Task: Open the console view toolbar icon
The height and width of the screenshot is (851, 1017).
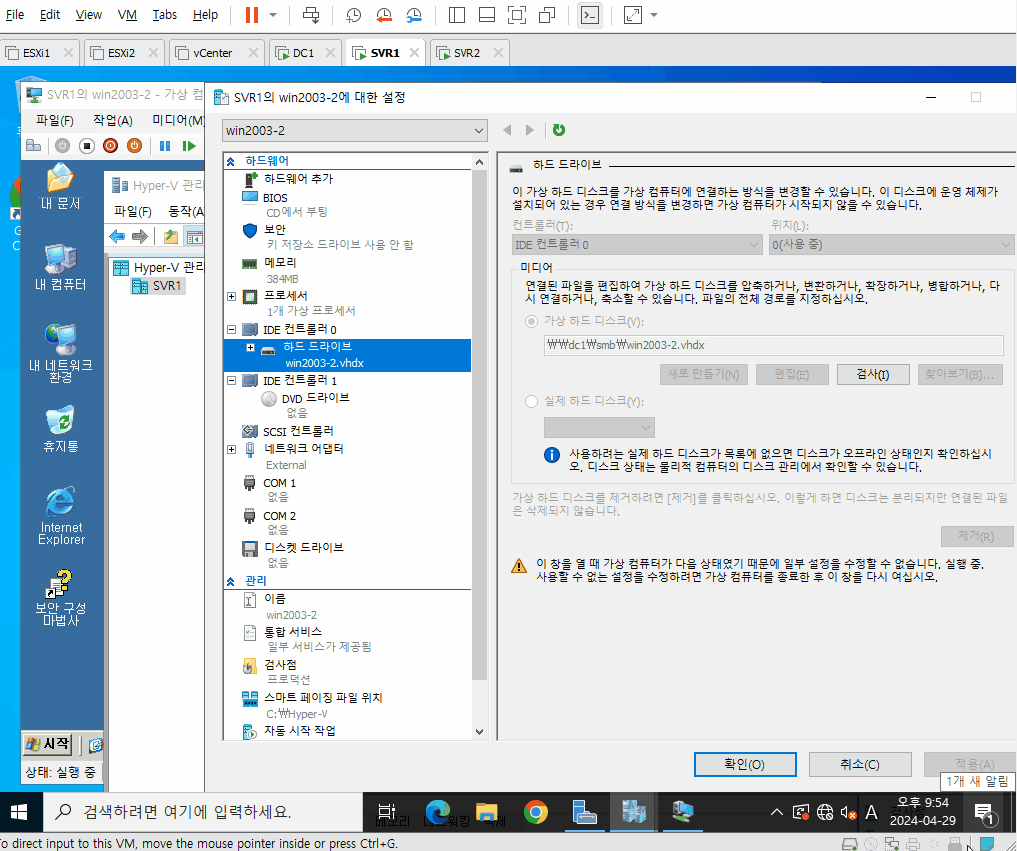Action: (x=590, y=15)
